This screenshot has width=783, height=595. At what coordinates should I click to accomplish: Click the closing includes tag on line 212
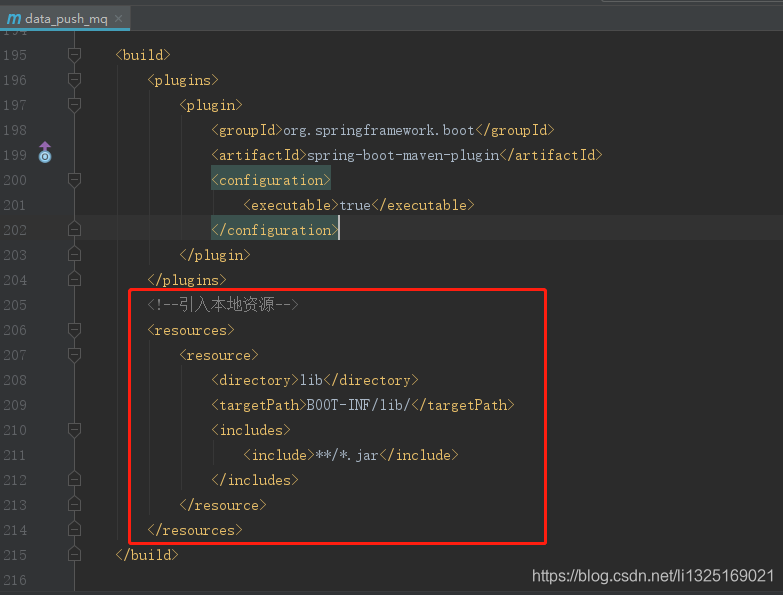(x=255, y=480)
